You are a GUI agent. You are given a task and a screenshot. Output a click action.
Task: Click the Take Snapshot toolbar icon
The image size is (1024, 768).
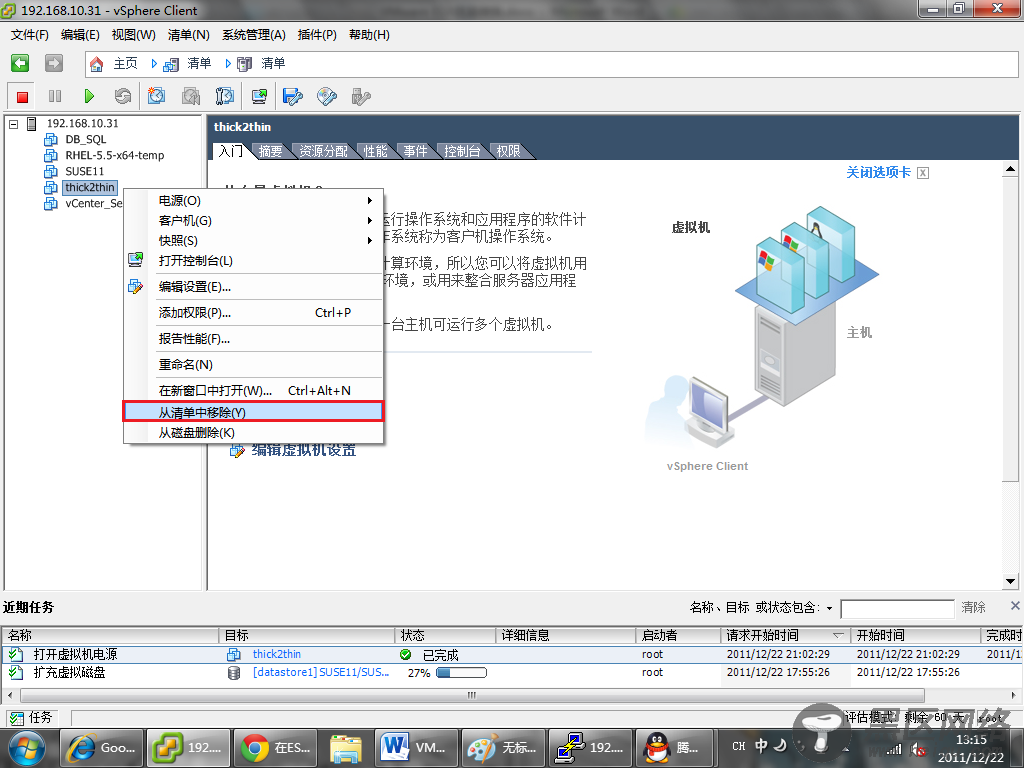[x=156, y=97]
